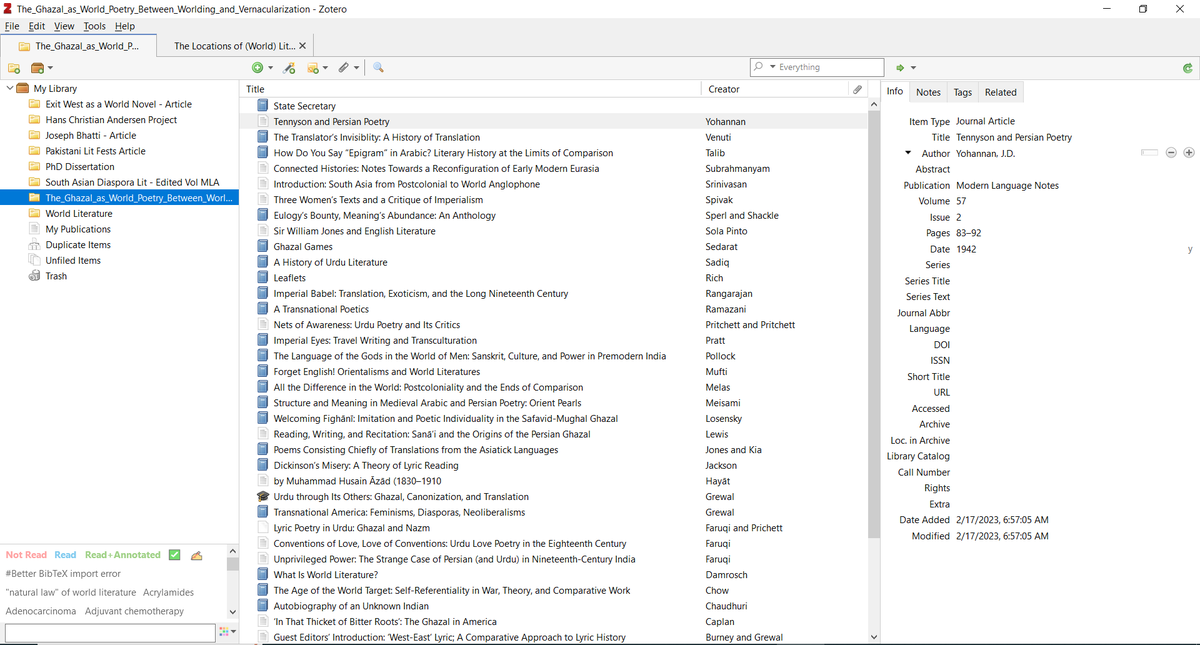The height and width of the screenshot is (645, 1200).
Task: Filter by Not Read colored tag
Action: click(26, 555)
